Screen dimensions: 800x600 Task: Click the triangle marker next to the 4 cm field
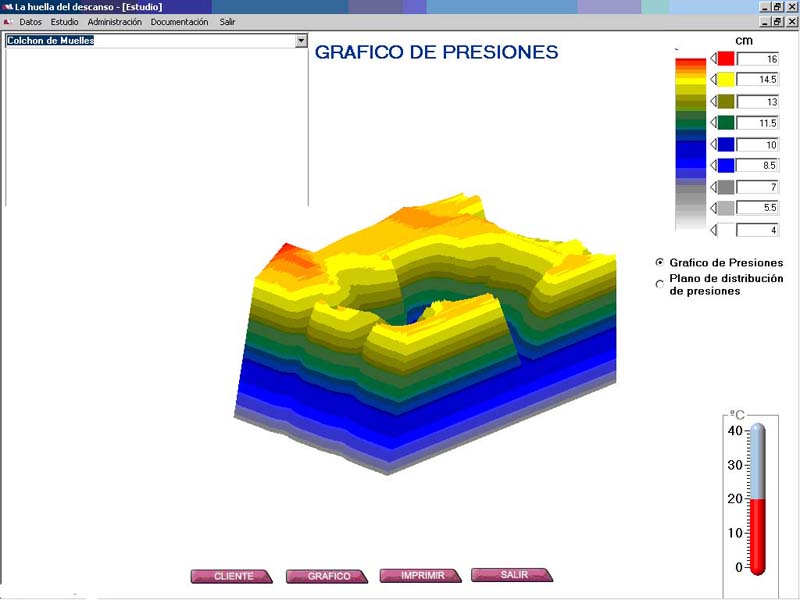713,230
